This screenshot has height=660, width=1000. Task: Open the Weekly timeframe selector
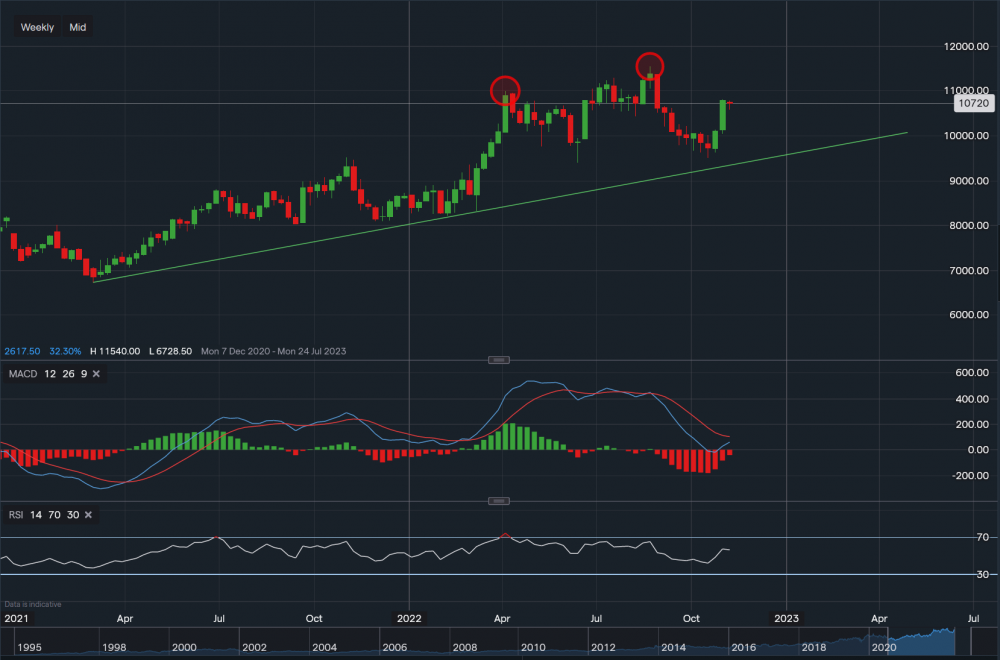tap(36, 27)
